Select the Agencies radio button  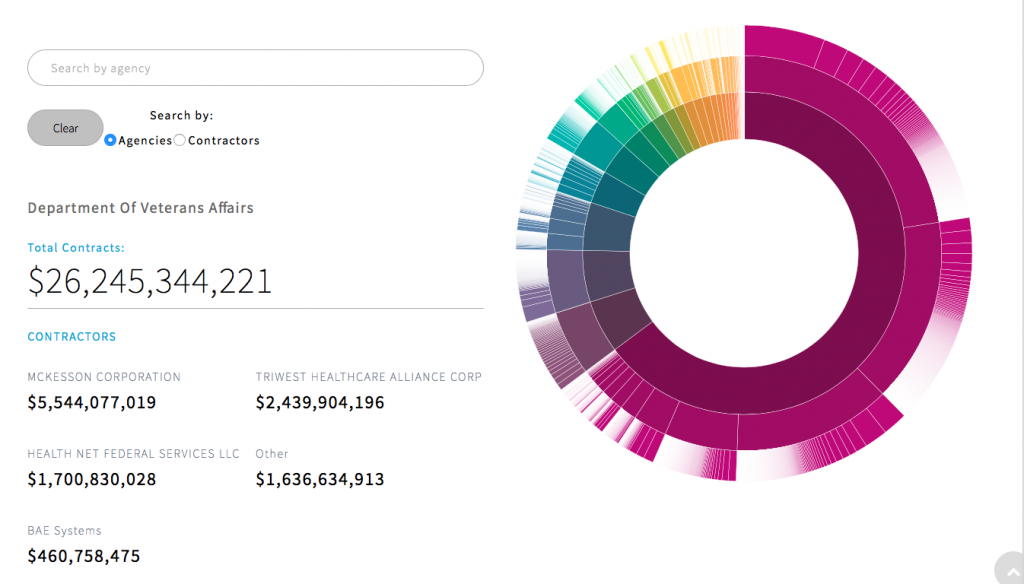110,141
